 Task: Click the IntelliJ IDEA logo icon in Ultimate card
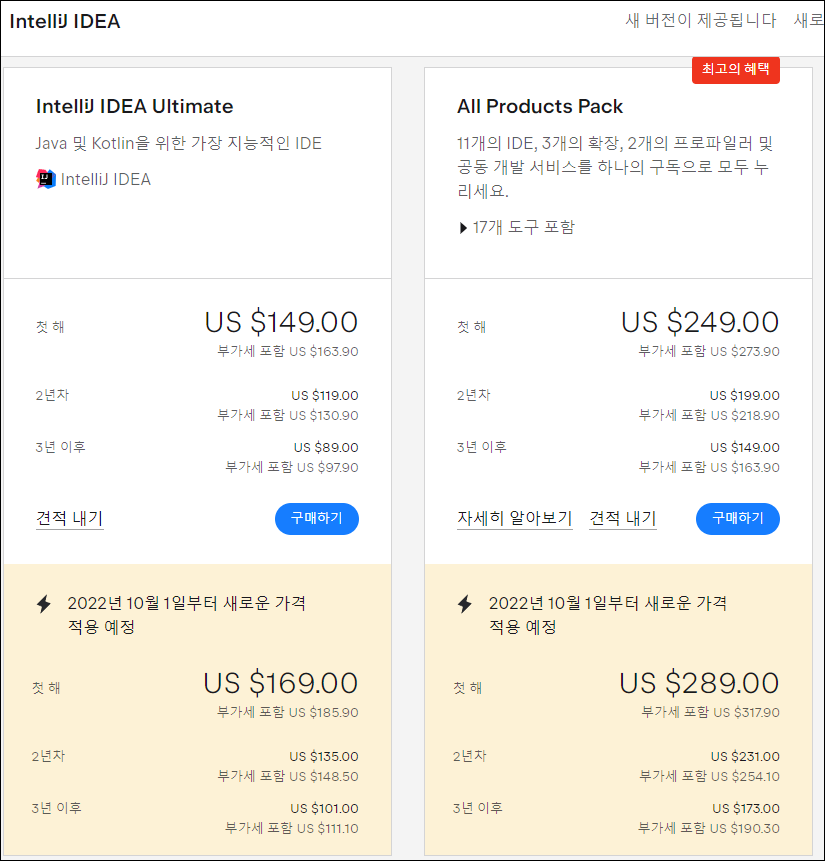45,179
